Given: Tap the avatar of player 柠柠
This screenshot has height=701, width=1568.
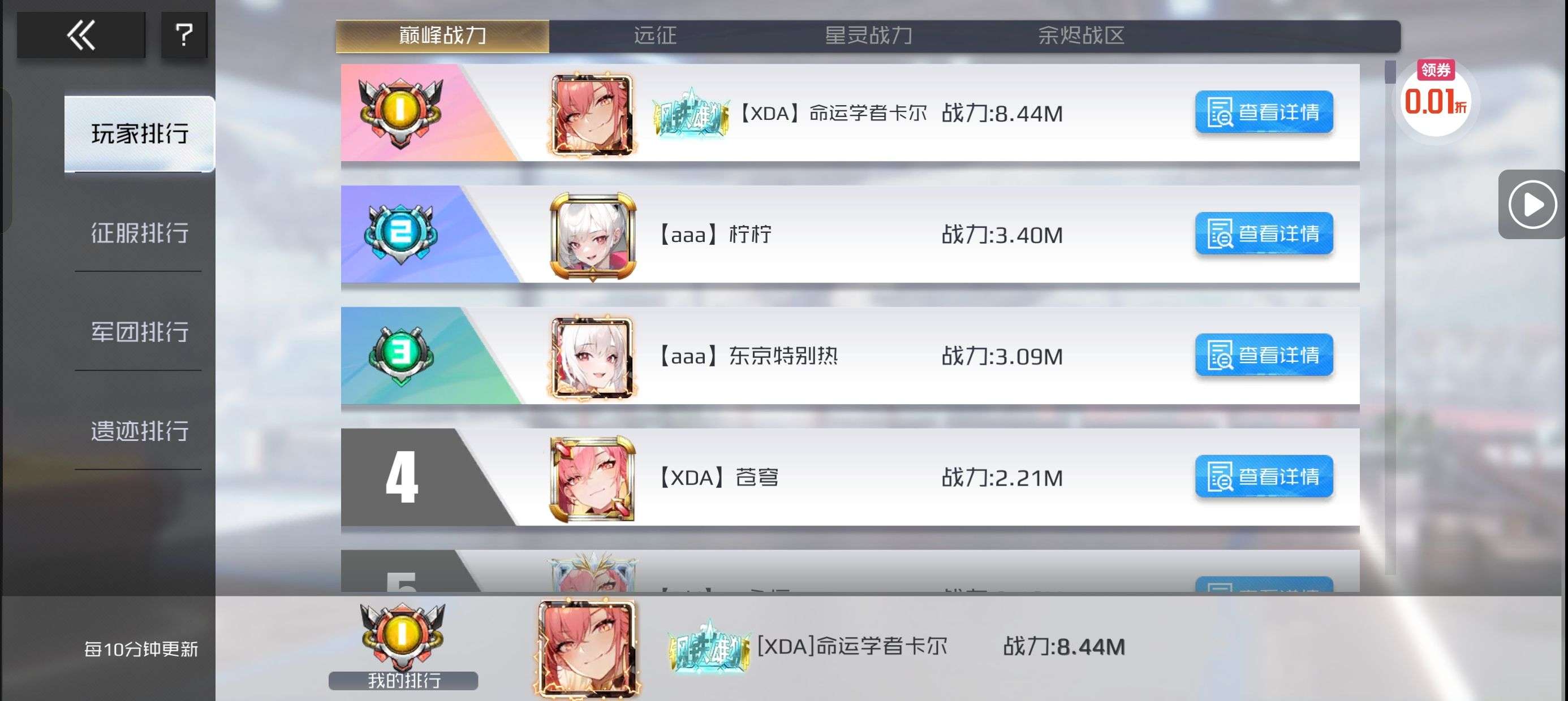Looking at the screenshot, I should point(592,236).
